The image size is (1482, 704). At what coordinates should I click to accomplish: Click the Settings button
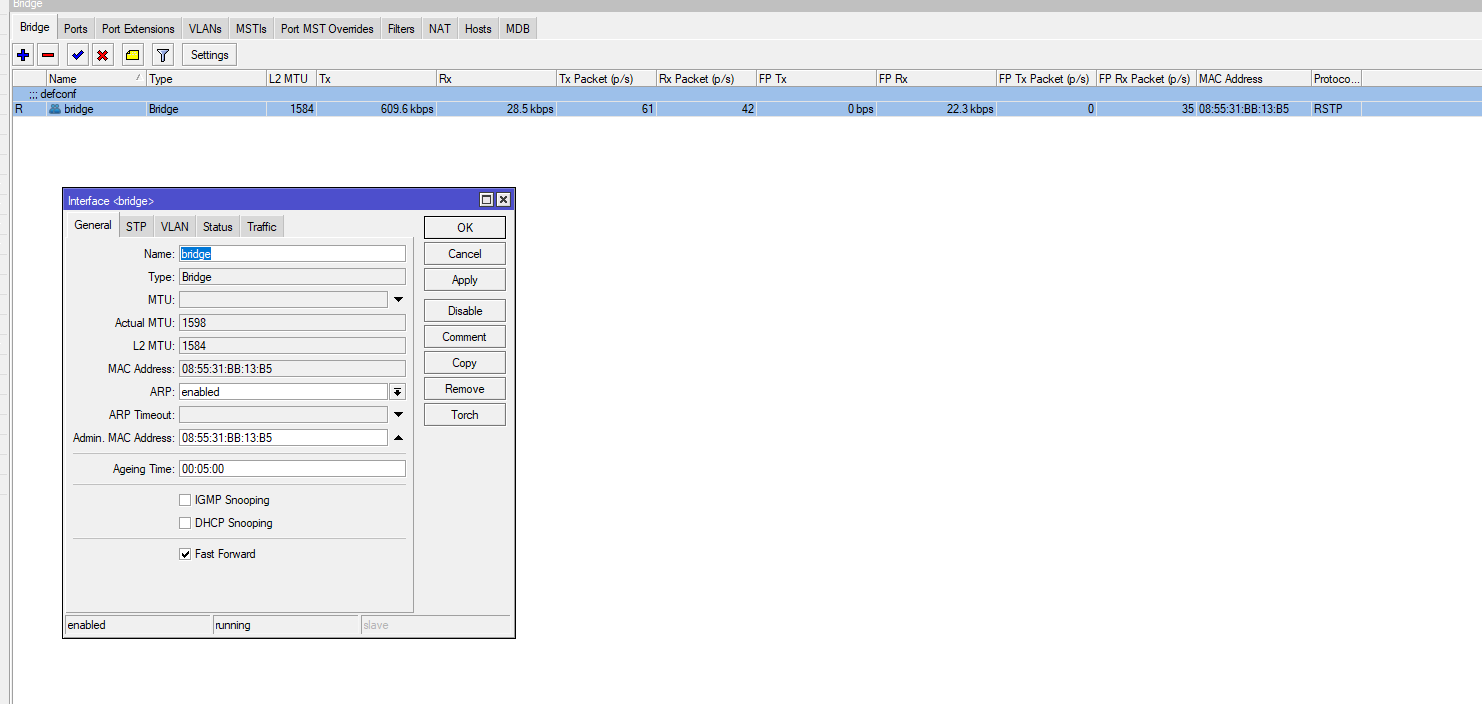tap(209, 55)
